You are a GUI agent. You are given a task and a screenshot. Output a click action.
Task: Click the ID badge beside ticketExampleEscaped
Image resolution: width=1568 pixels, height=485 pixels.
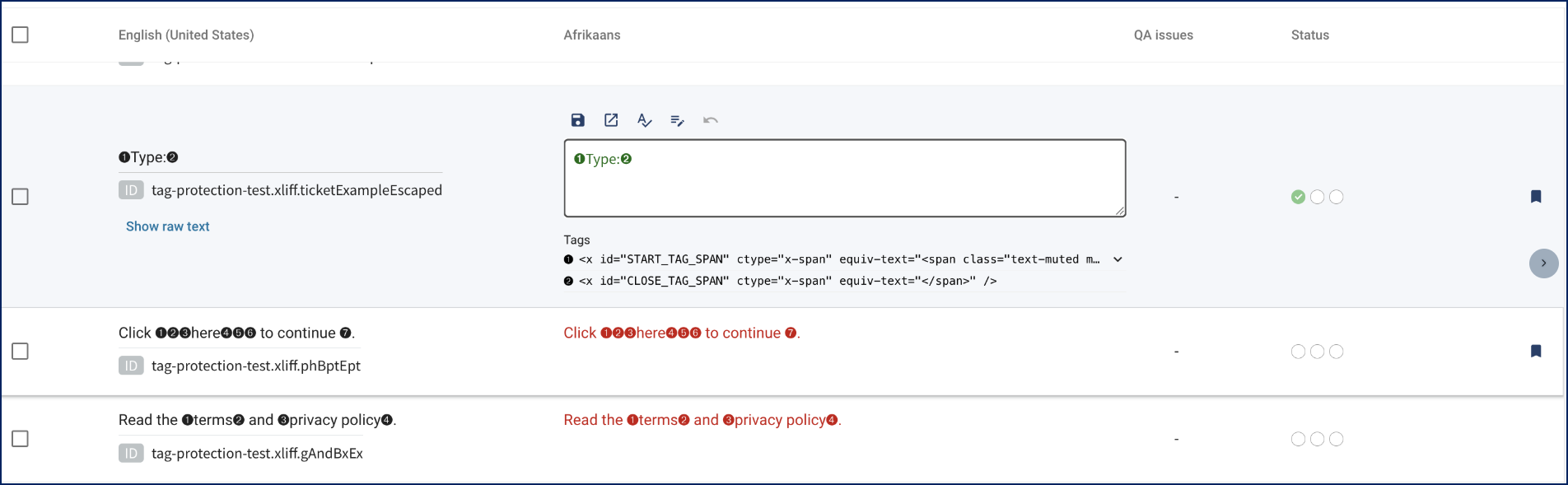click(x=131, y=190)
